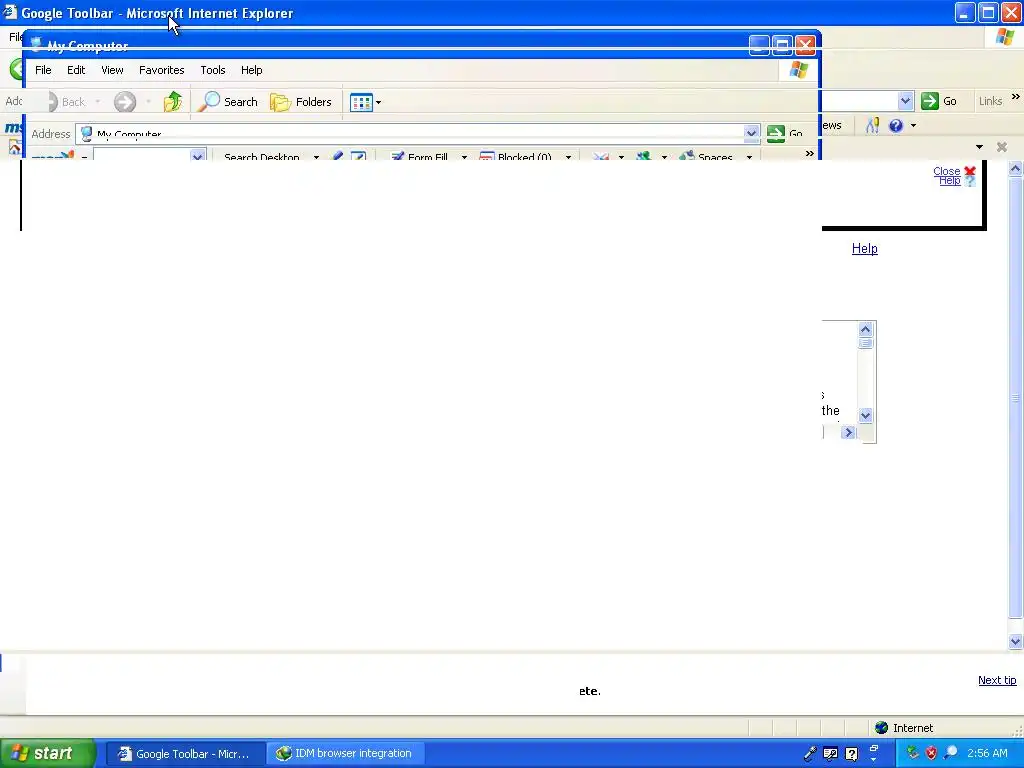Click the 2:56 AM clock
The height and width of the screenshot is (768, 1024).
pos(987,753)
